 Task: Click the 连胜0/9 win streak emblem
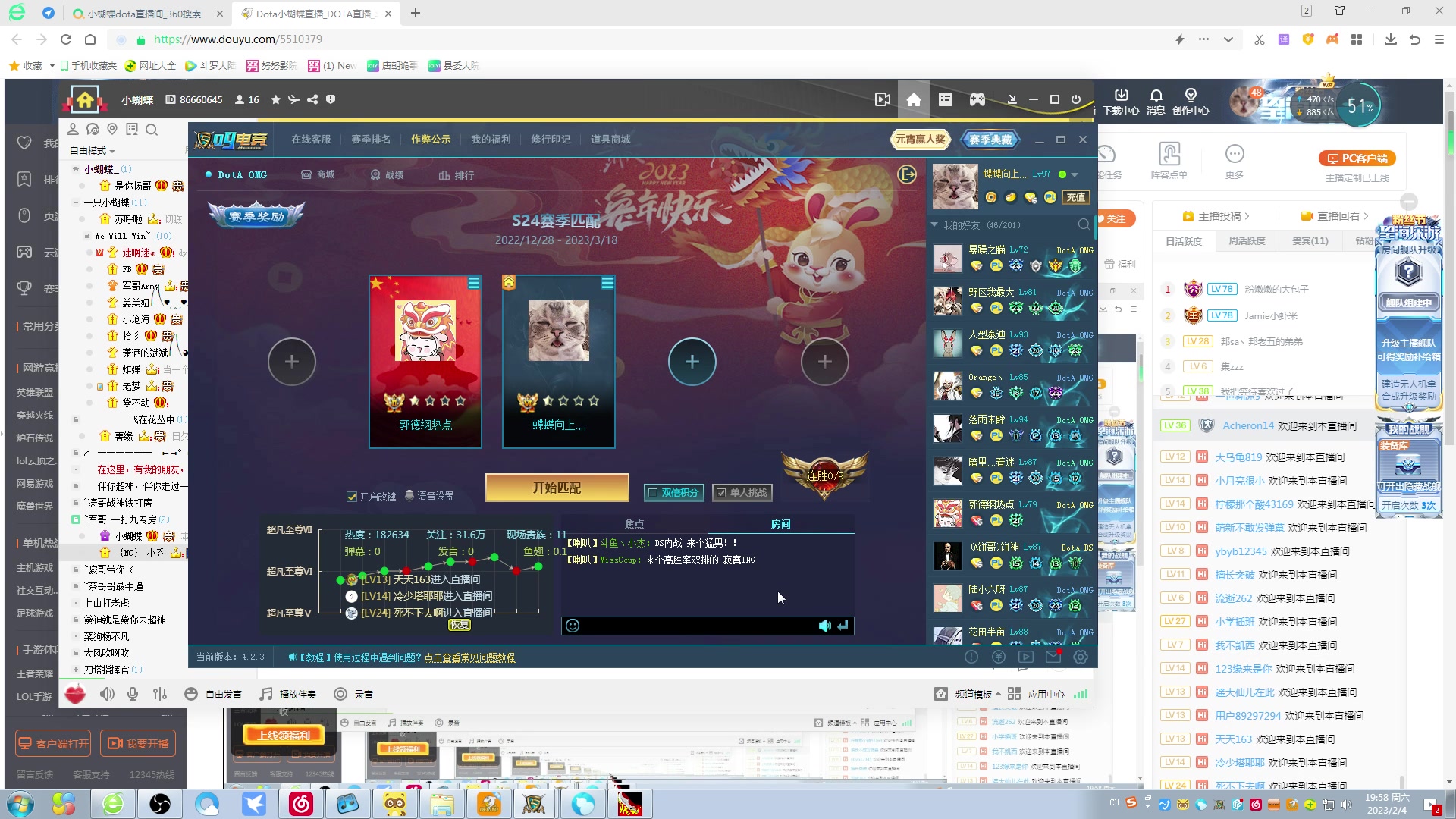[x=824, y=475]
